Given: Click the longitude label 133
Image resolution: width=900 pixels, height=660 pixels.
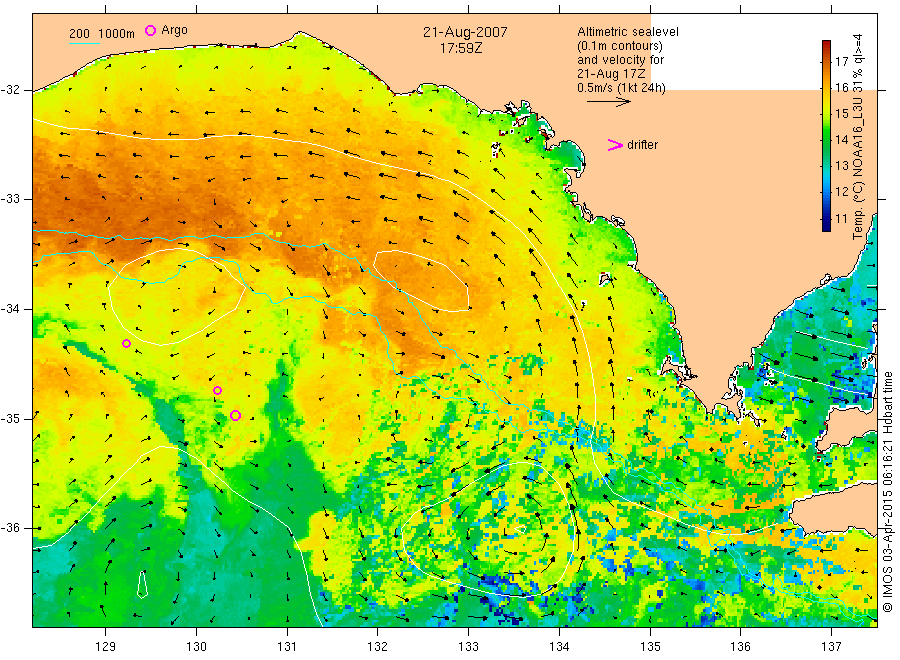Looking at the screenshot, I should 468,647.
